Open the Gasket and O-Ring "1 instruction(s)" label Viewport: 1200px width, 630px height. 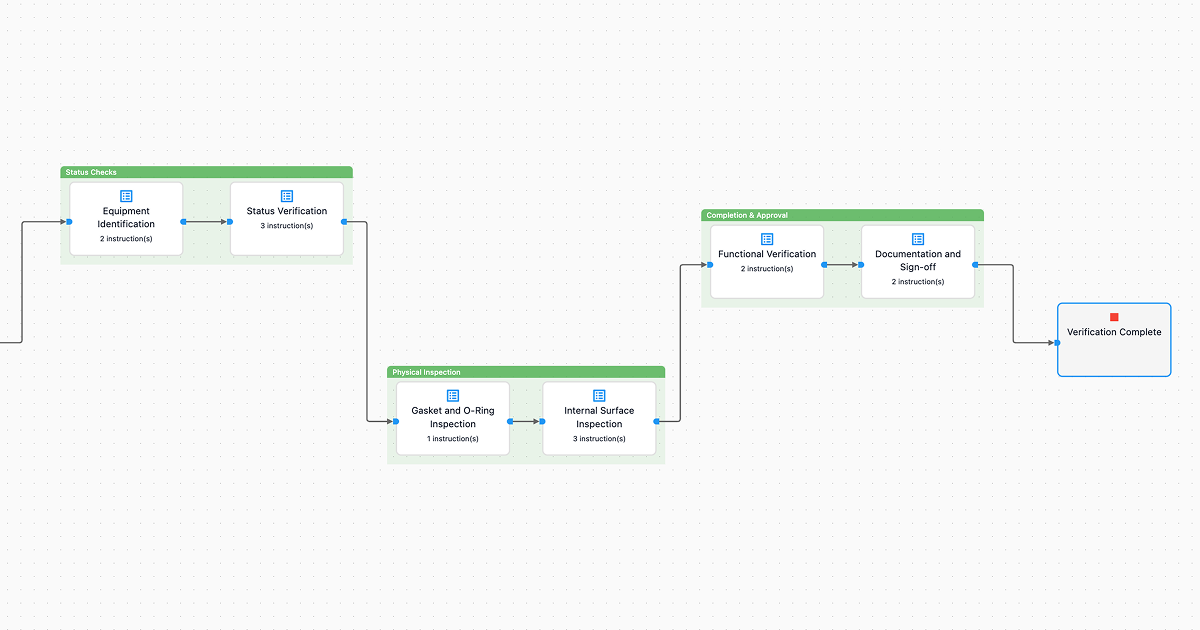[453, 439]
